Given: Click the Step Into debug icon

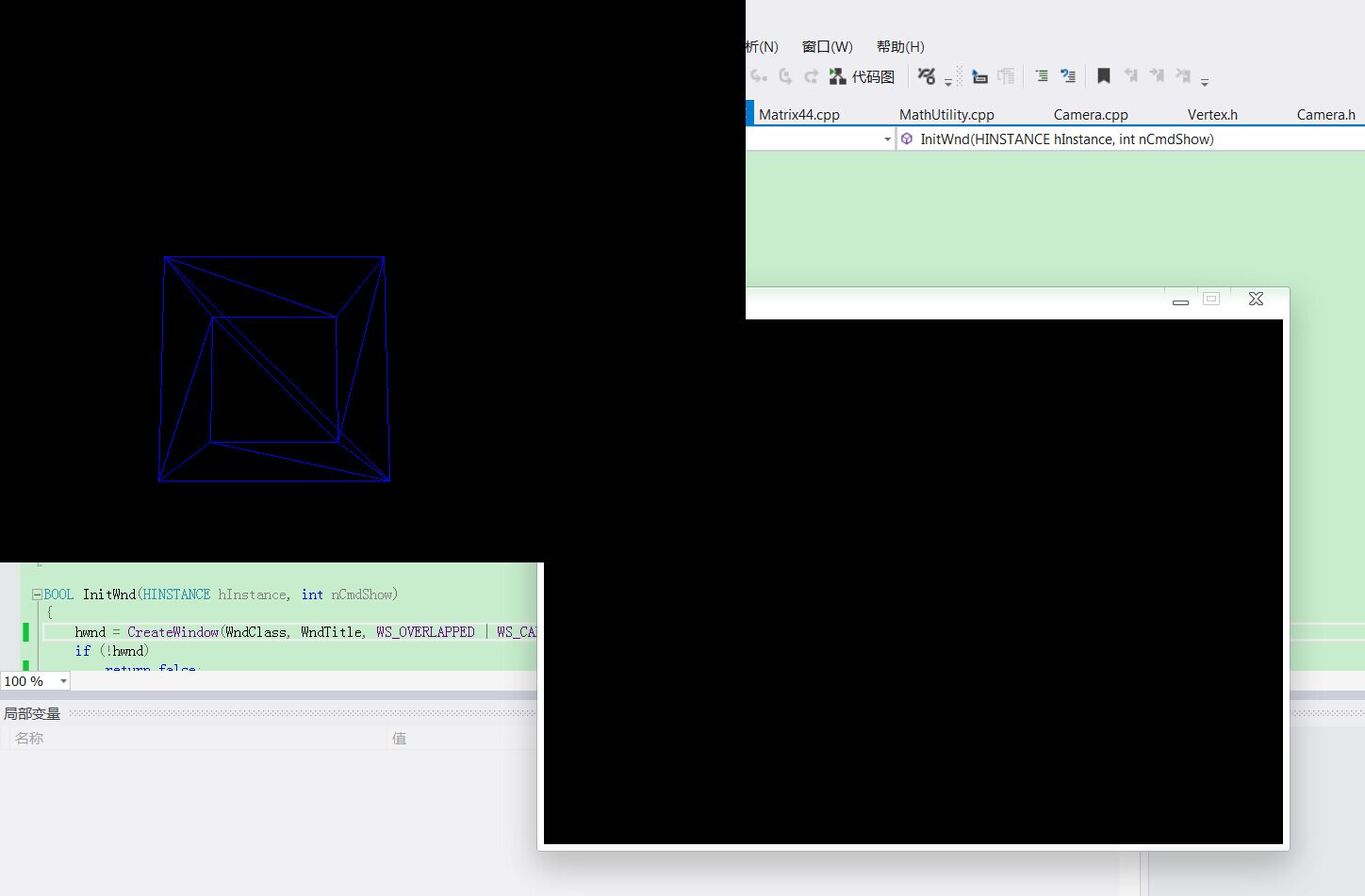Looking at the screenshot, I should (x=759, y=76).
